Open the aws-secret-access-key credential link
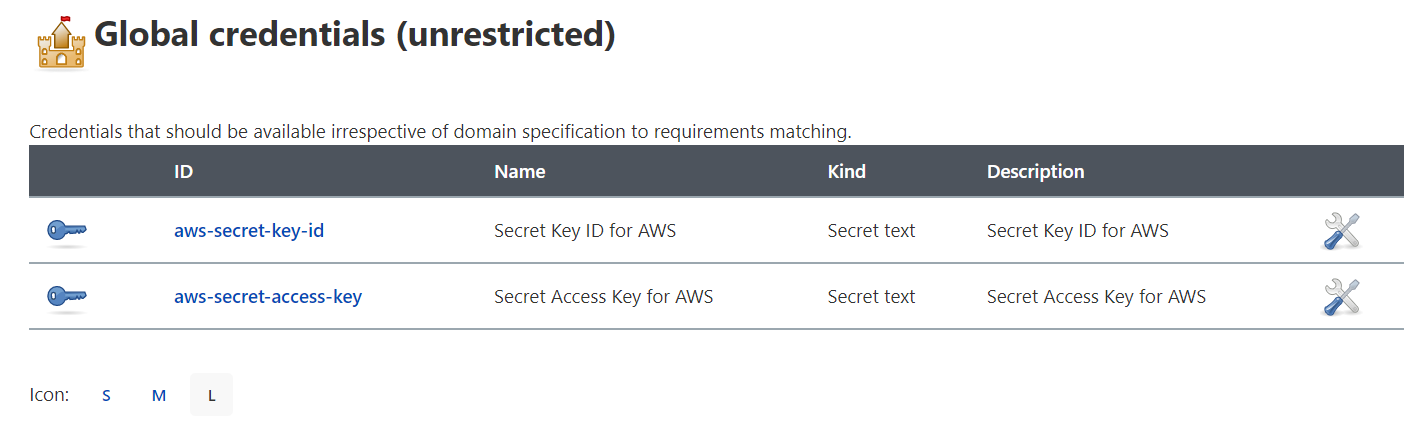Viewport: 1427px width, 427px height. click(268, 297)
